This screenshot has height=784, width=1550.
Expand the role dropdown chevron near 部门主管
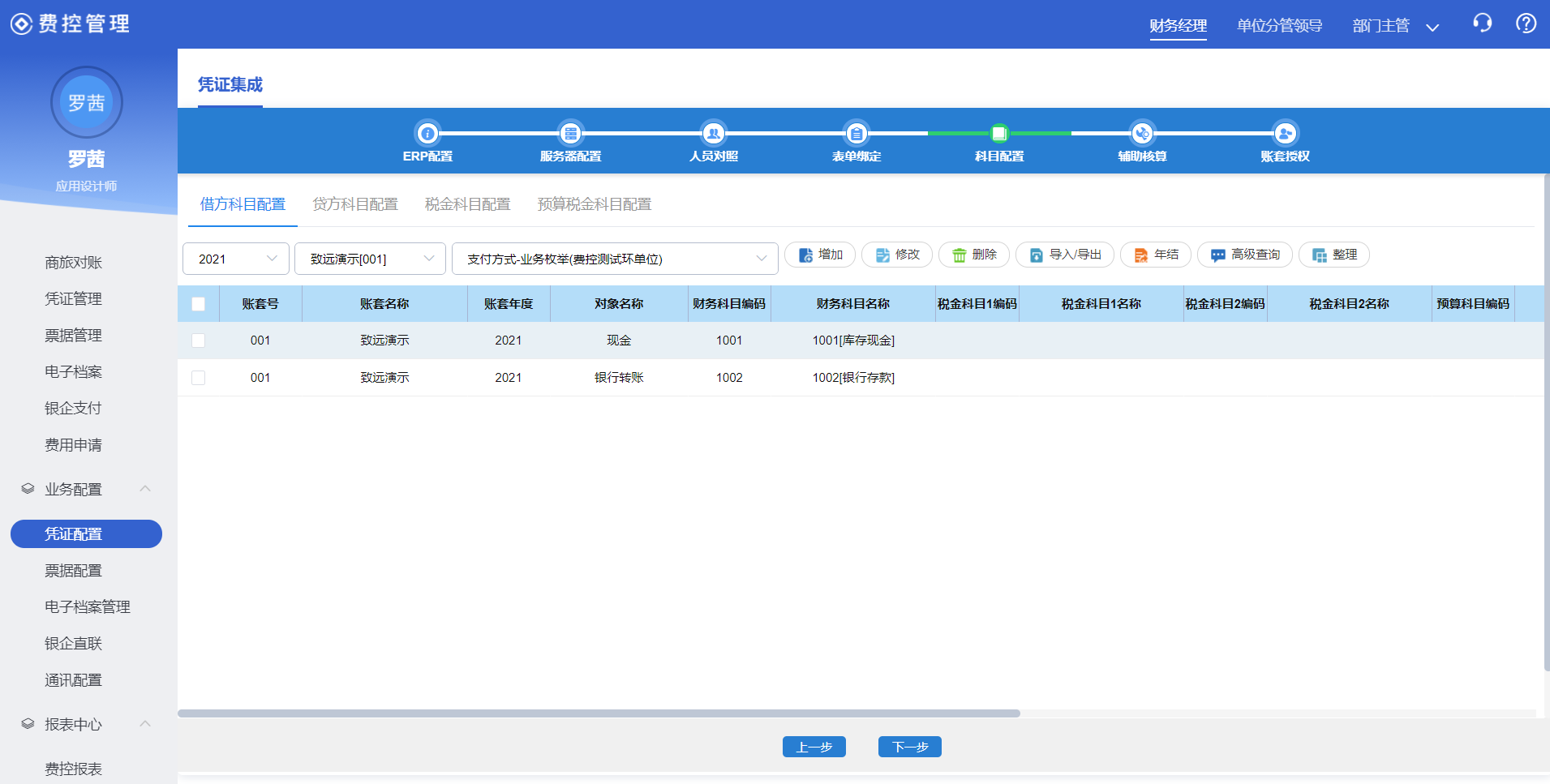coord(1432,27)
